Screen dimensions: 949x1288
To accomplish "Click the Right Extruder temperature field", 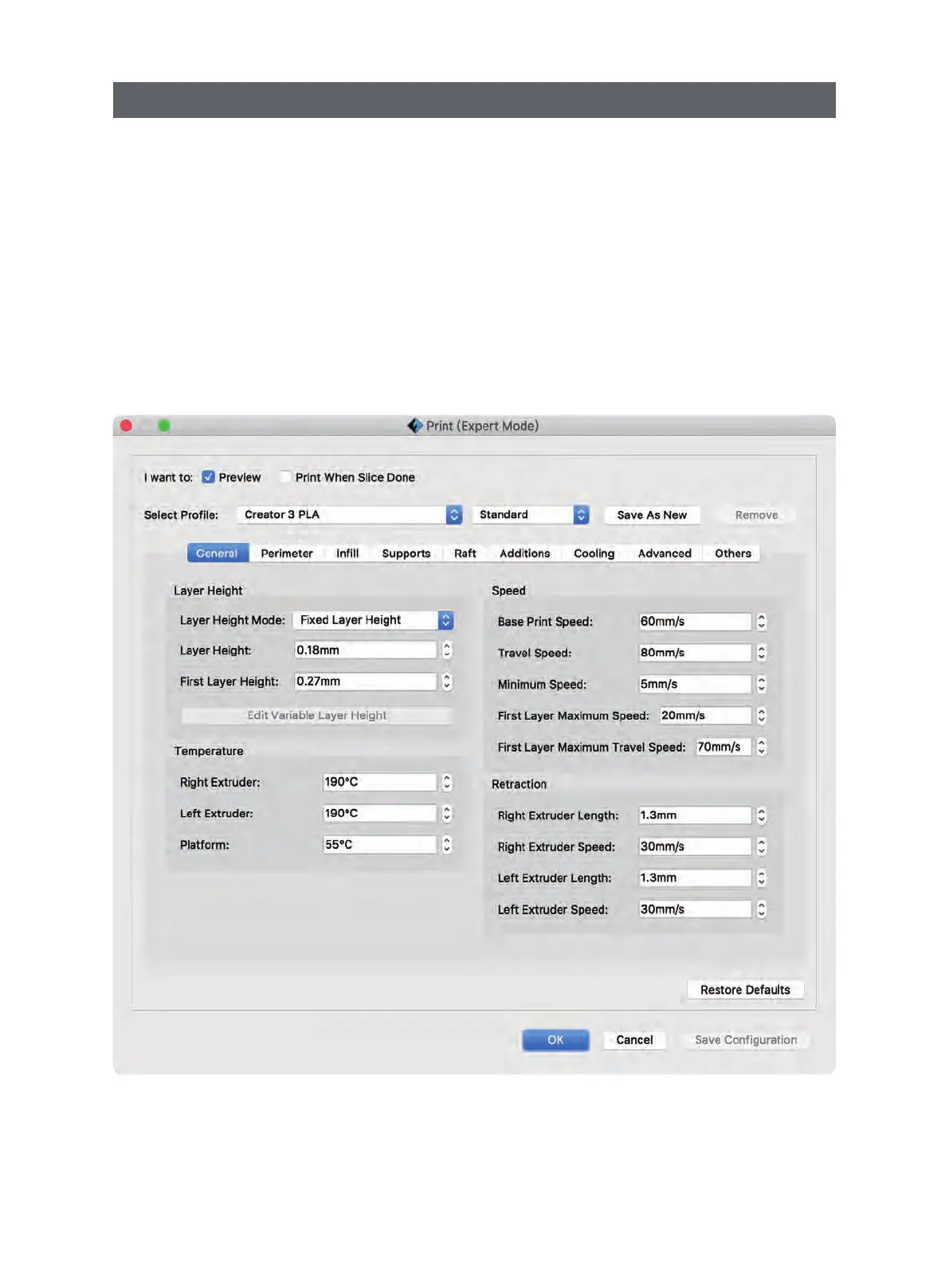I will click(x=379, y=782).
